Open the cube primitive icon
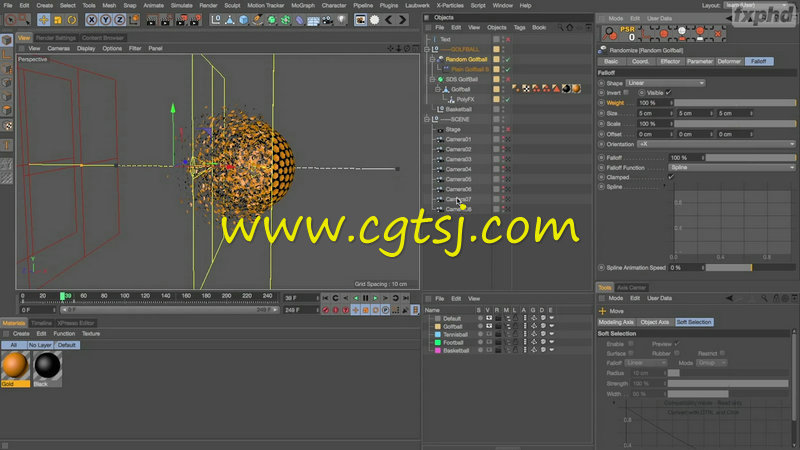Image resolution: width=800 pixels, height=450 pixels. tap(244, 20)
